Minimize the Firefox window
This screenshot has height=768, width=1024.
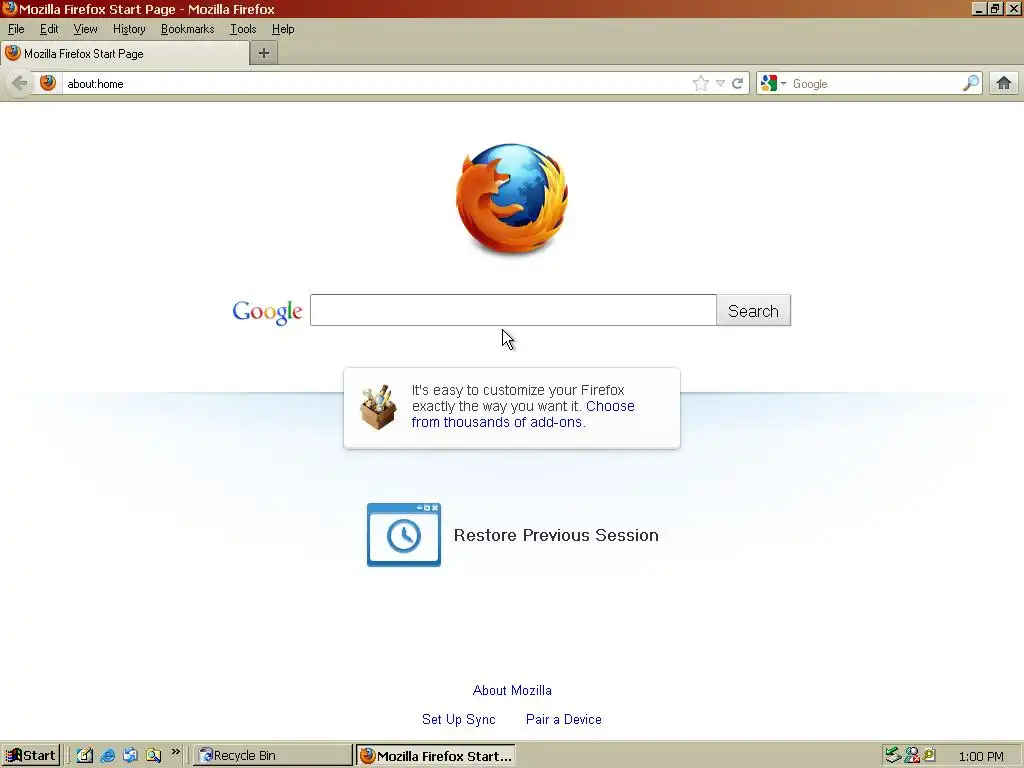978,9
